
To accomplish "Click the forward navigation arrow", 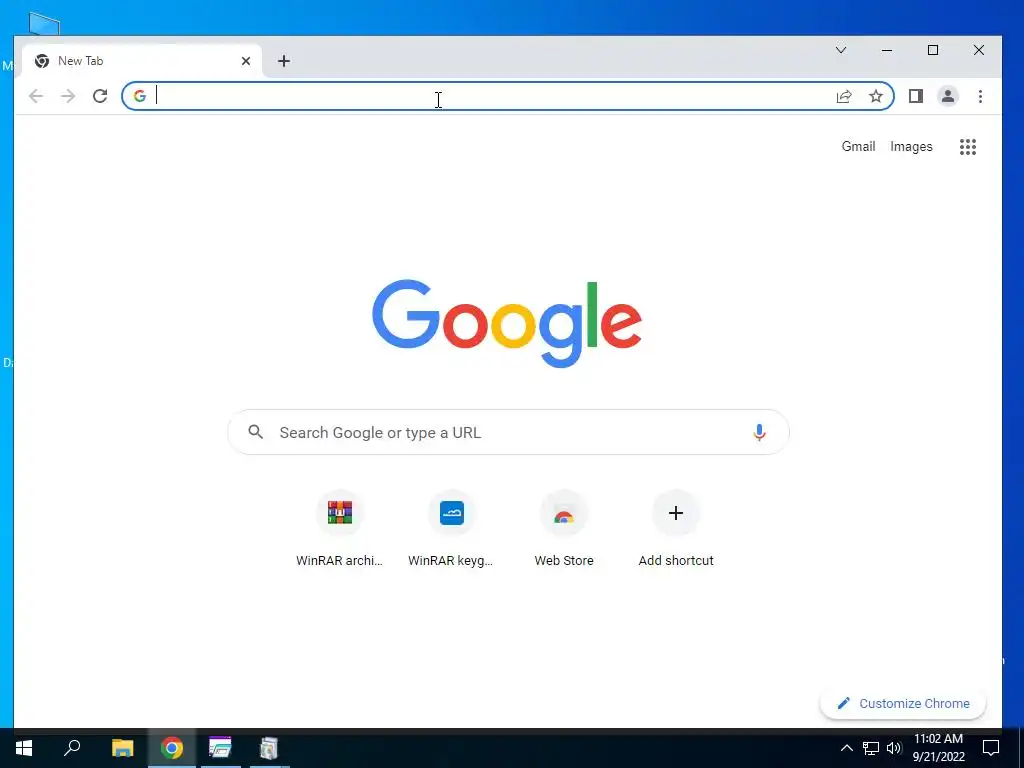I will [x=68, y=97].
